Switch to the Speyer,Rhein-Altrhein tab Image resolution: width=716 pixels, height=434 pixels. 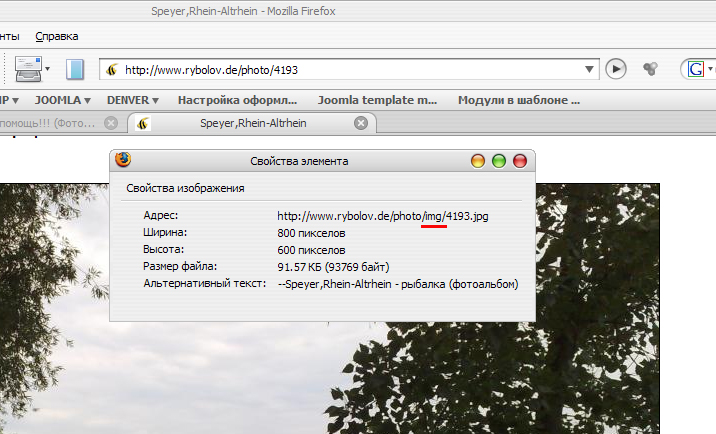point(252,123)
